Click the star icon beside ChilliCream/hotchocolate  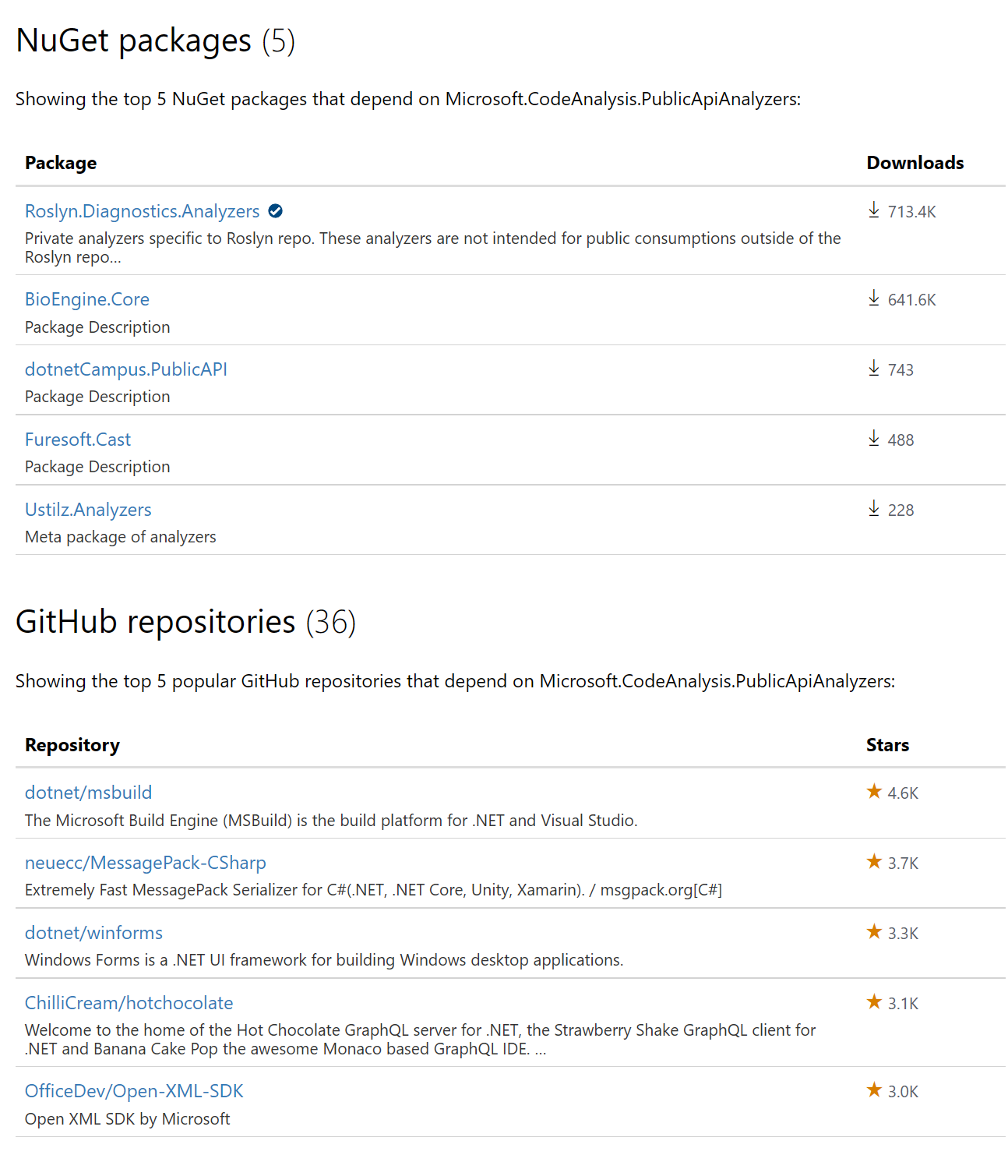point(873,1002)
